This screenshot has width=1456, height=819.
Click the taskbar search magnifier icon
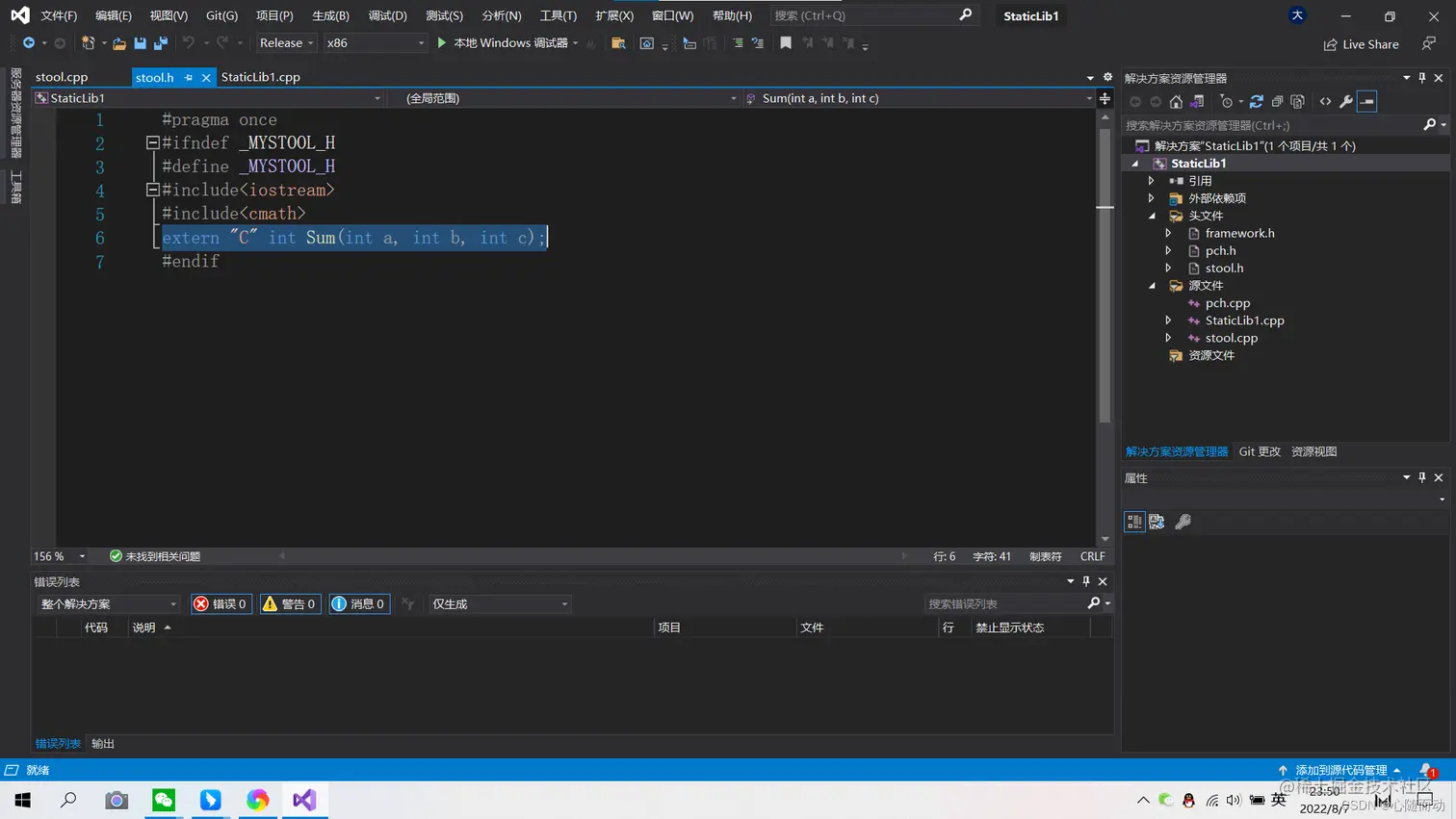pos(68,800)
